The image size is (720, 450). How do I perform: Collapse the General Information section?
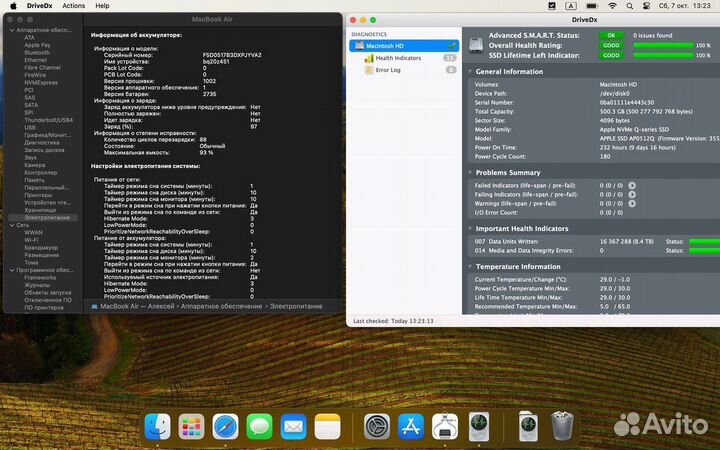[470, 72]
